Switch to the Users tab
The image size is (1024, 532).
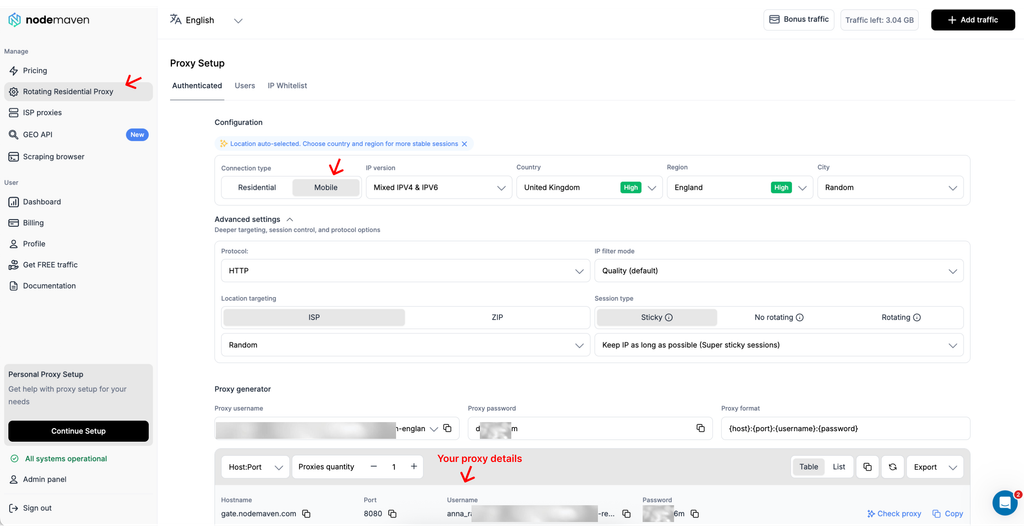[x=245, y=86]
